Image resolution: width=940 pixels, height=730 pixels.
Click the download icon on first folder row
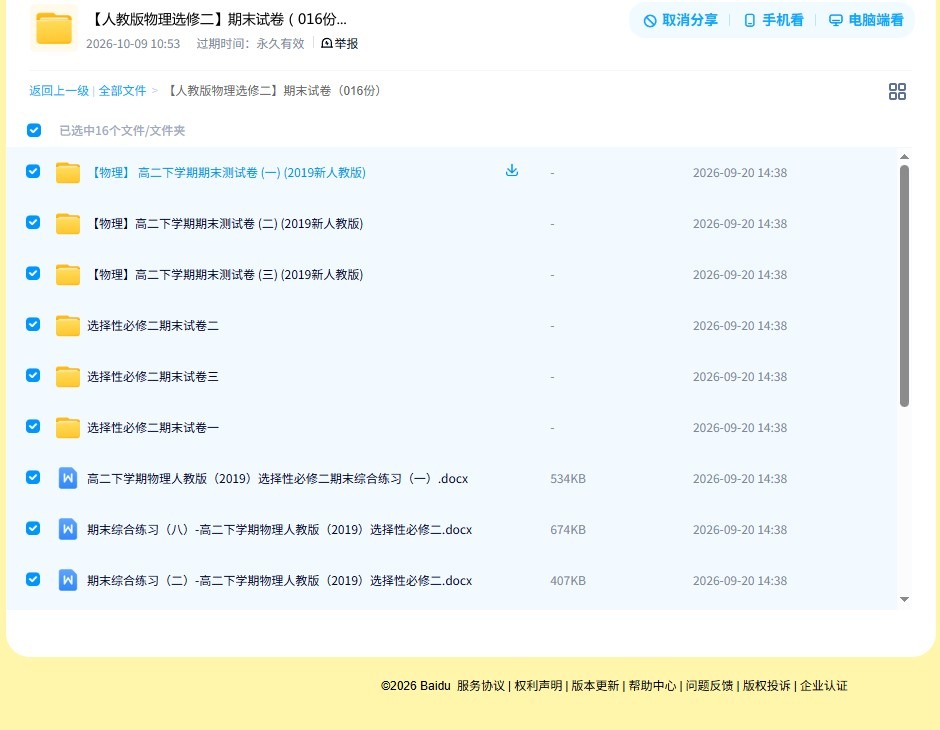click(511, 170)
